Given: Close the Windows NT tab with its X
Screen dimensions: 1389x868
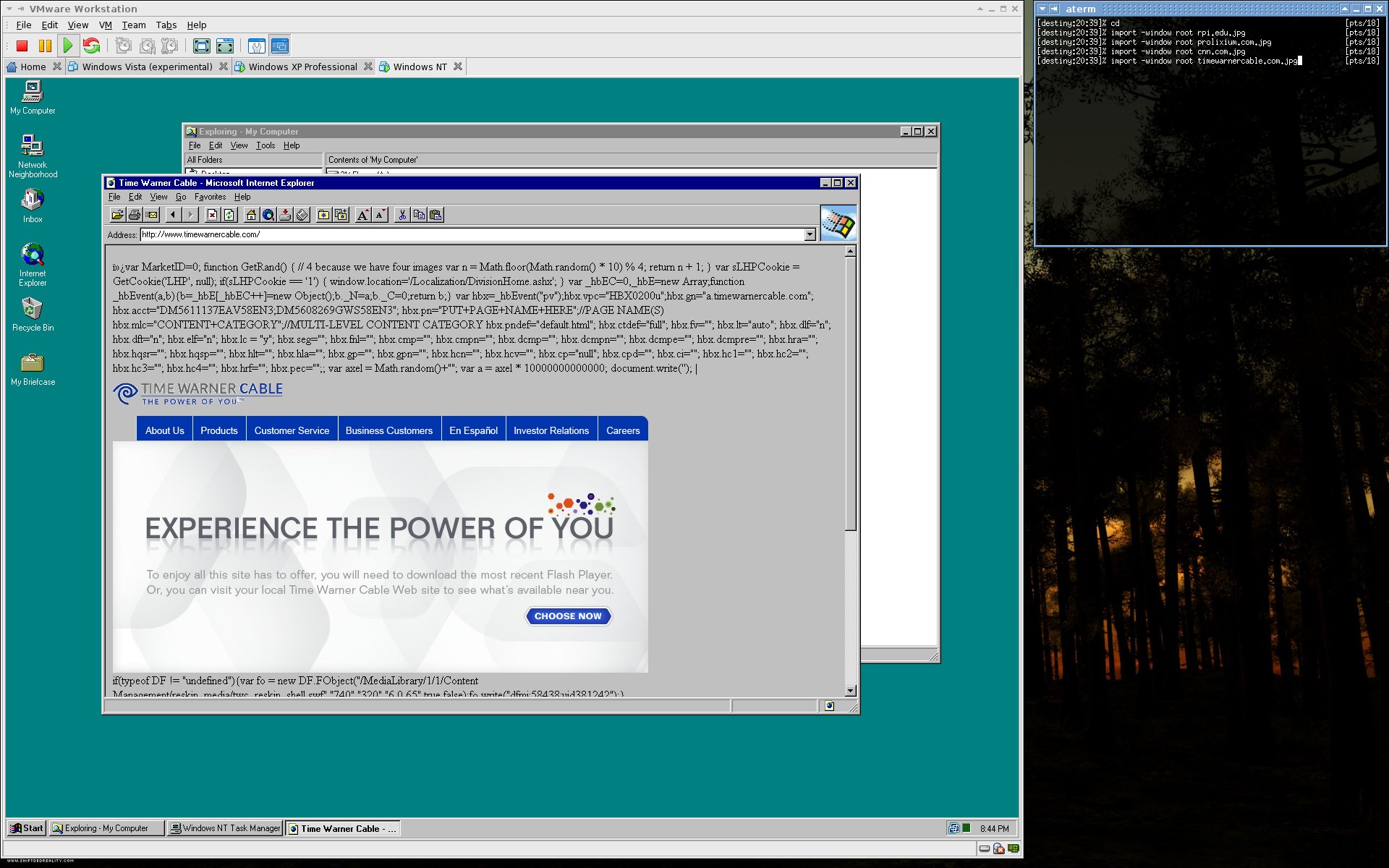Looking at the screenshot, I should (x=458, y=67).
